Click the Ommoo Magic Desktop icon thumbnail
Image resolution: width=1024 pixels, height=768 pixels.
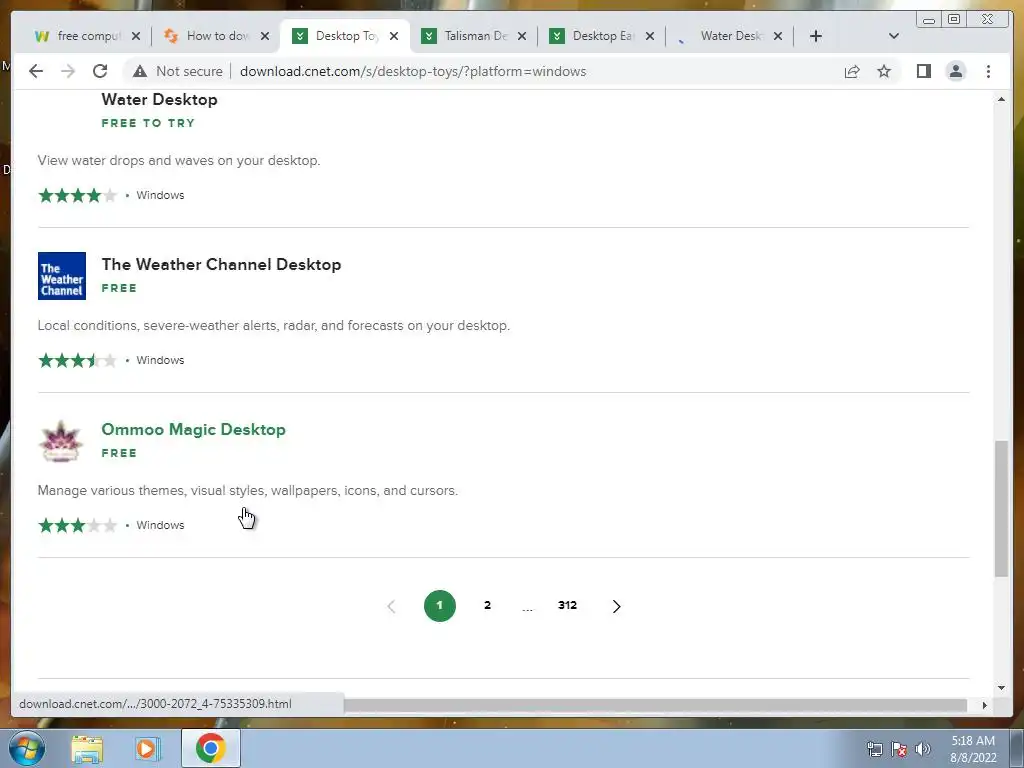[62, 441]
